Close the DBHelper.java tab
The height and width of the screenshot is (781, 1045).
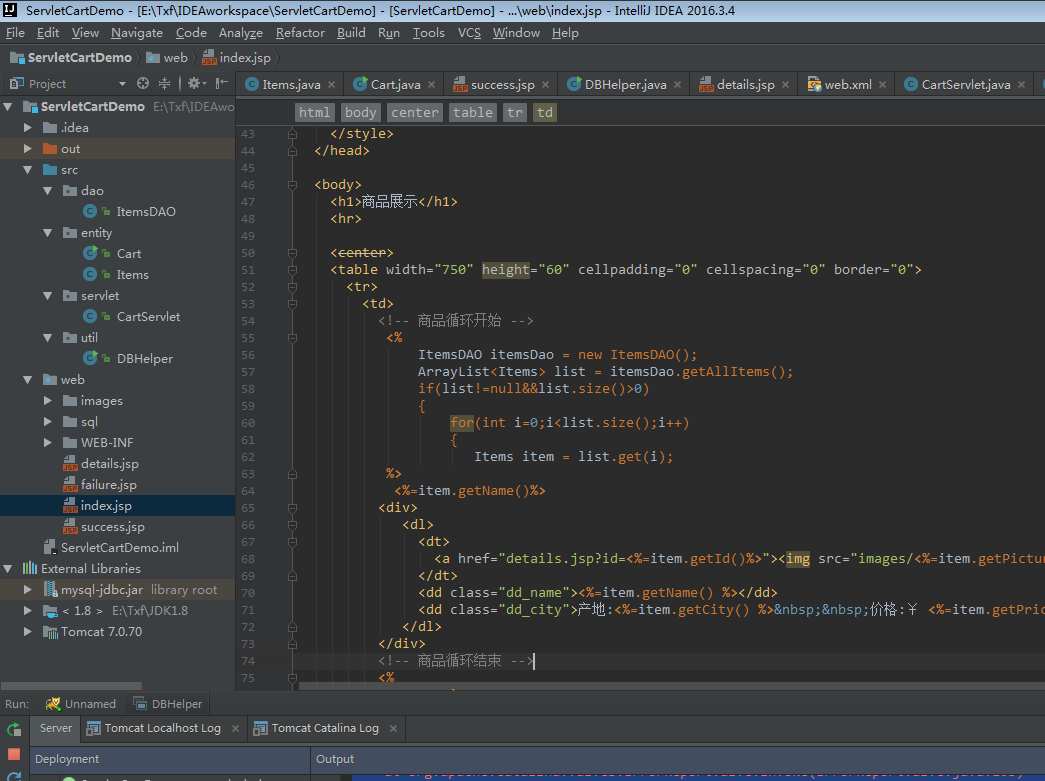[x=677, y=85]
